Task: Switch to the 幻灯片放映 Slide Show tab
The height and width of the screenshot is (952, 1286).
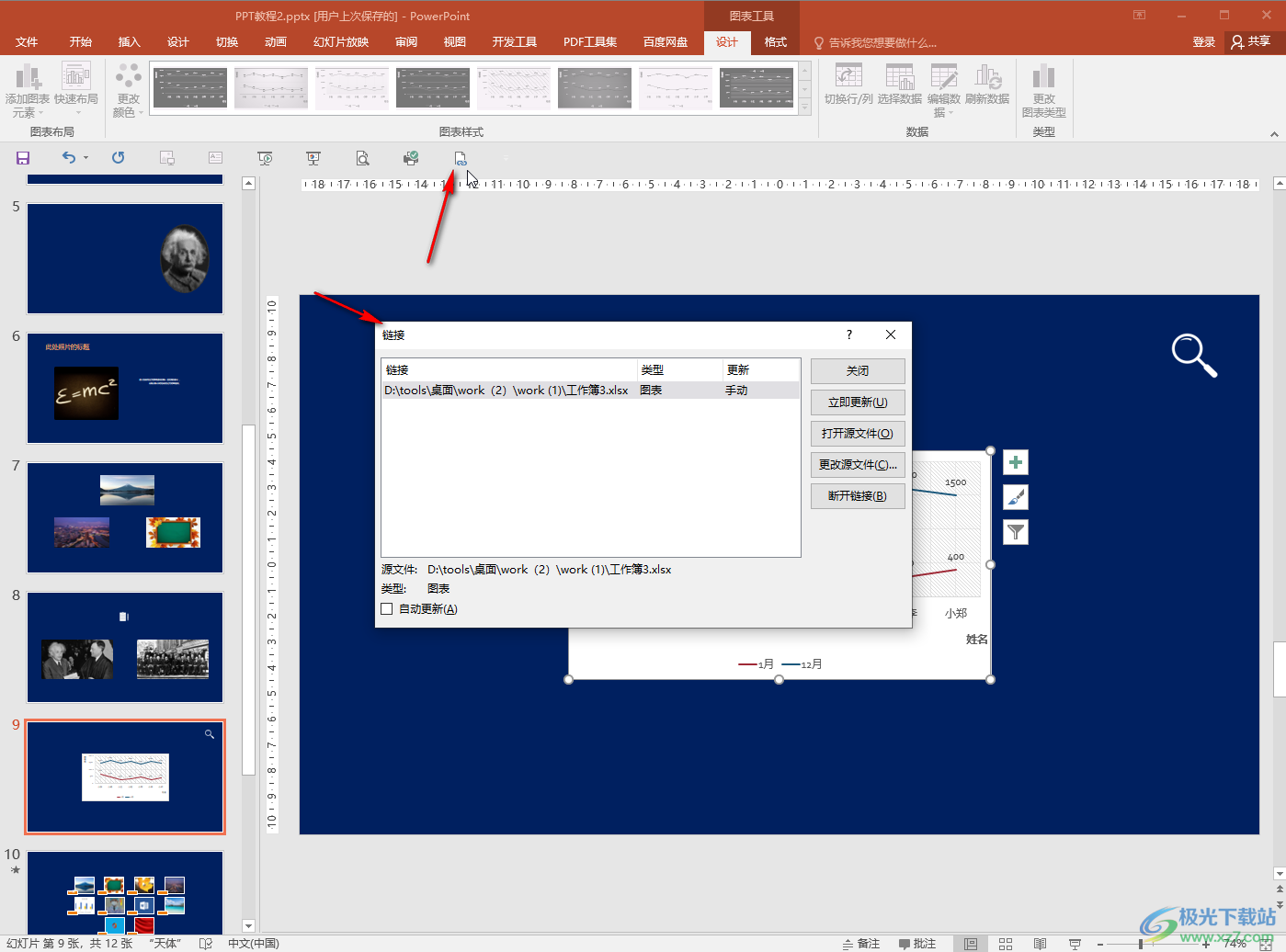Action: pos(341,42)
